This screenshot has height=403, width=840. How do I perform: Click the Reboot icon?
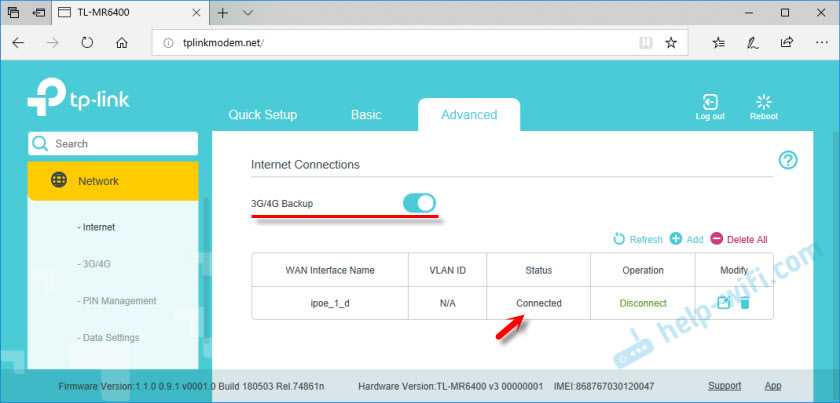[763, 102]
